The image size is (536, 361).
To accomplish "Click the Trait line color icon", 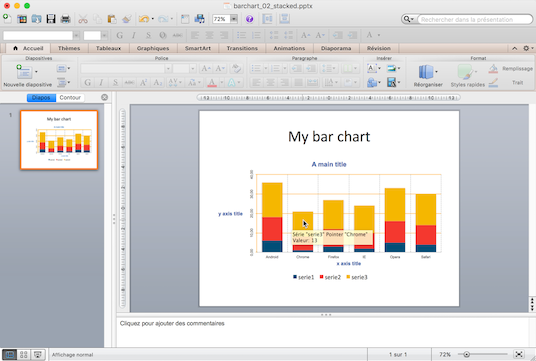I will coord(493,82).
